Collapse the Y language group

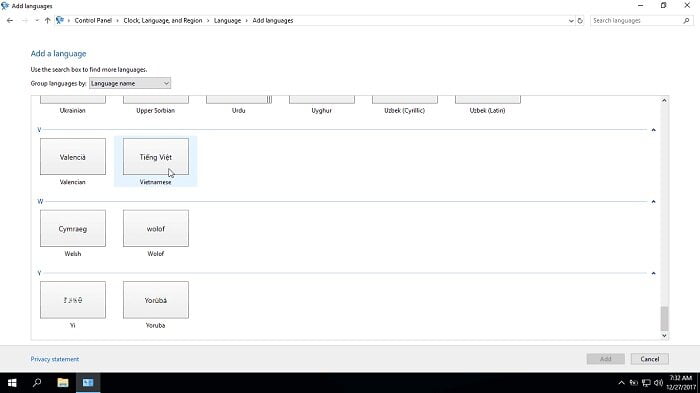(653, 273)
